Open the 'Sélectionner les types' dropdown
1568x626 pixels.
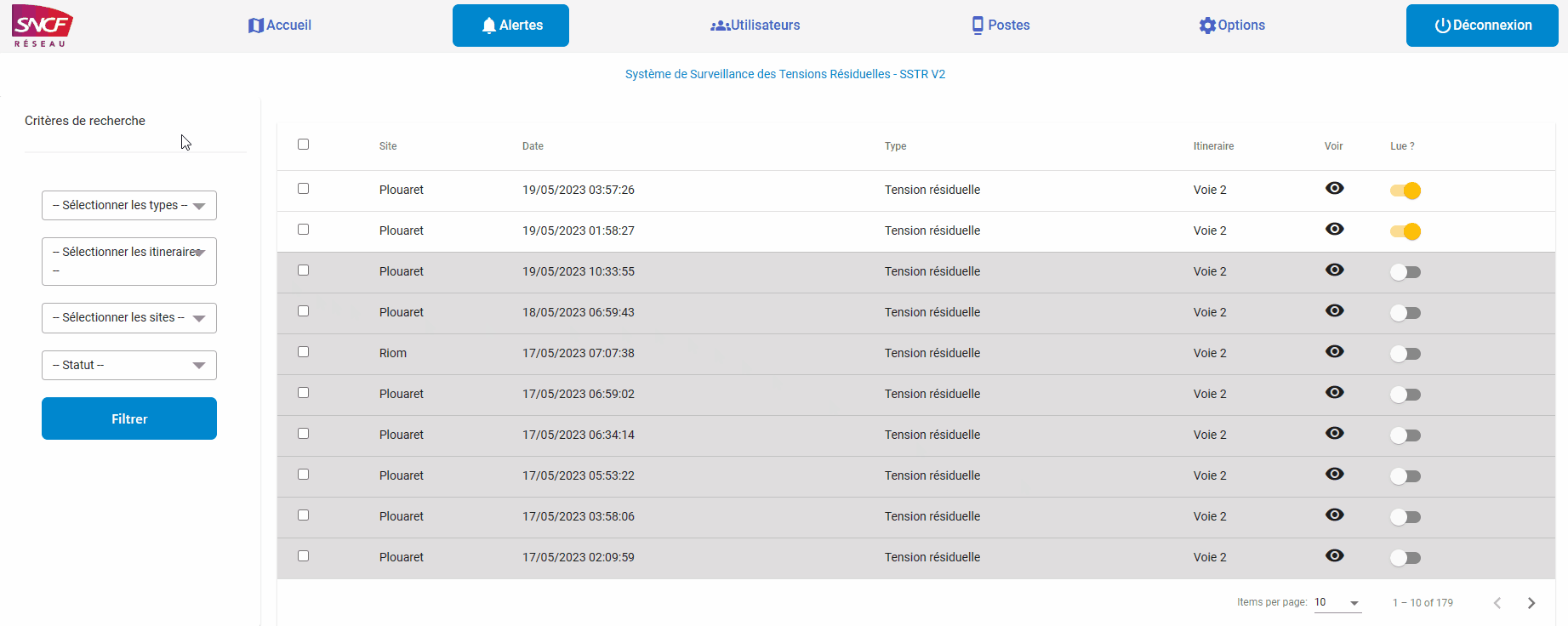coord(129,206)
